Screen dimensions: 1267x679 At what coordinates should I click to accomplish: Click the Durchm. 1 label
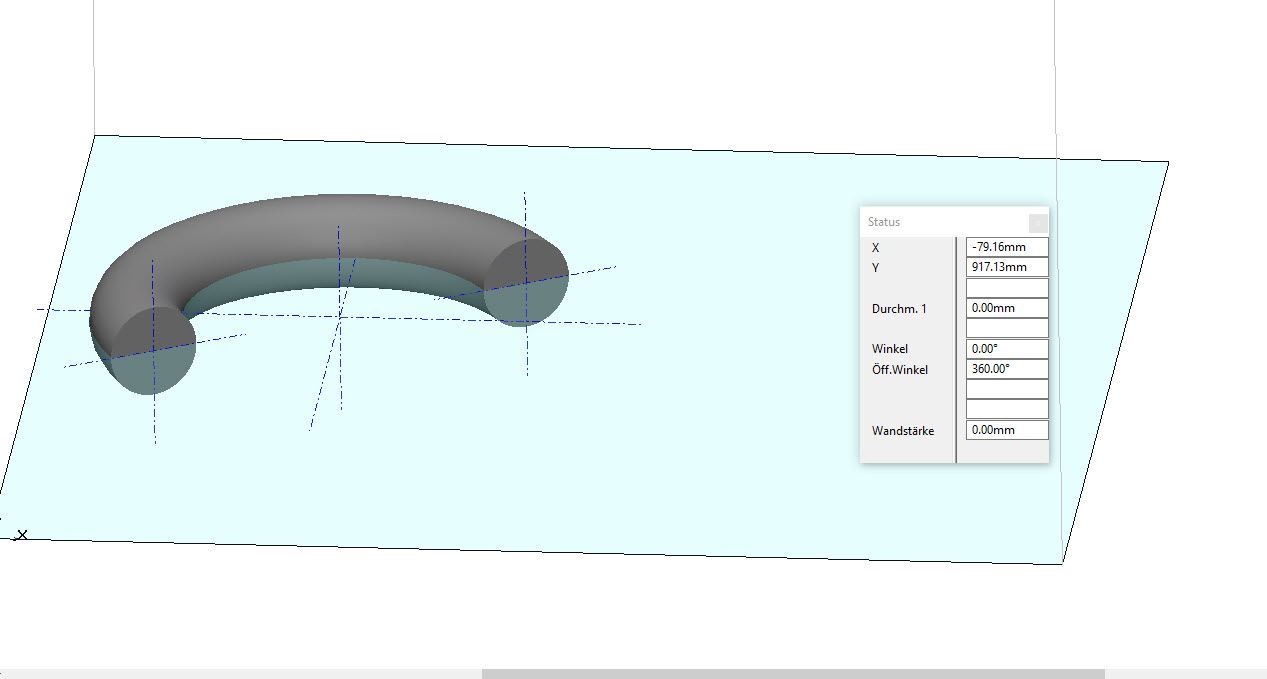click(899, 309)
